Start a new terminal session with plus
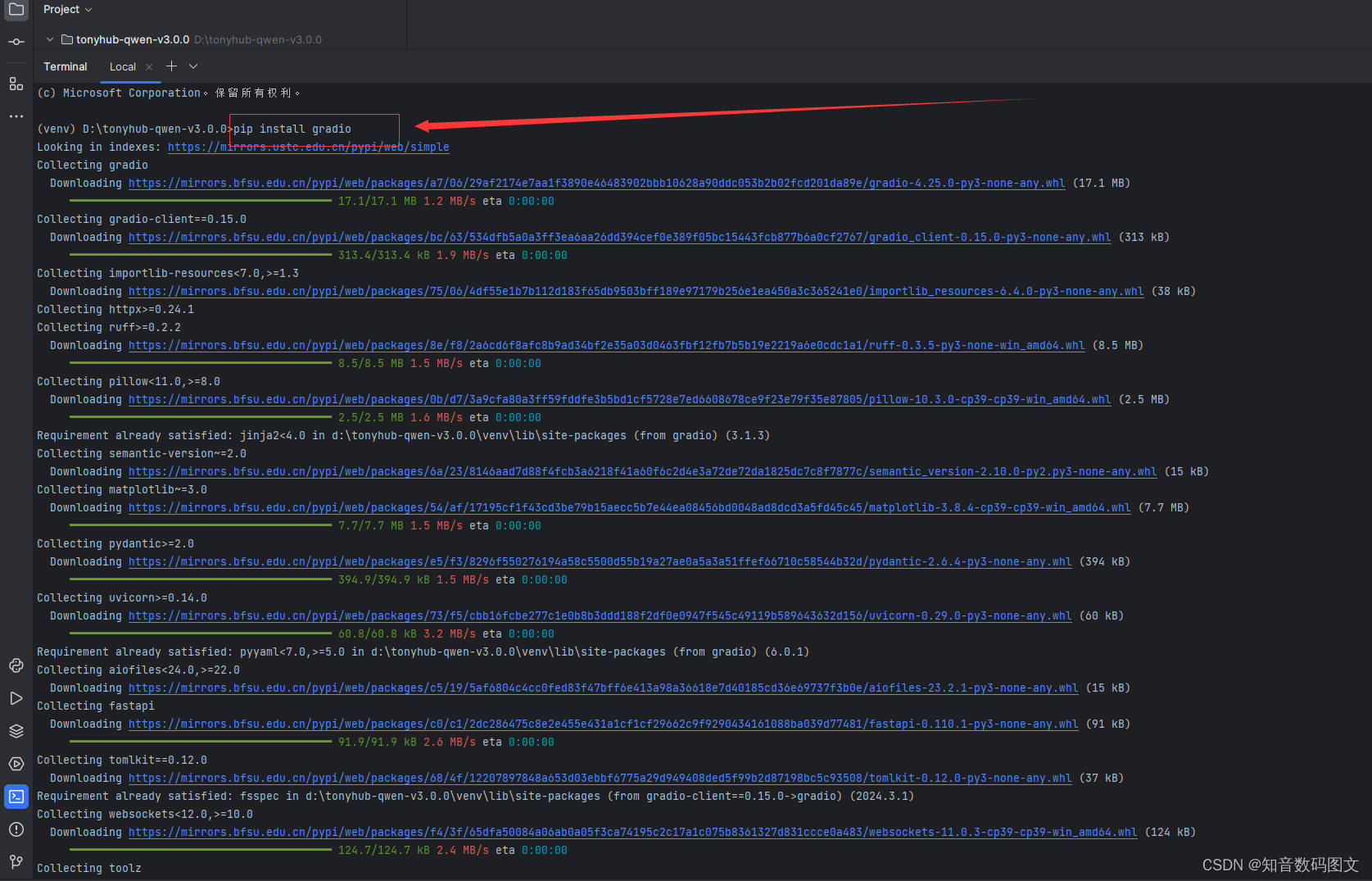Image resolution: width=1372 pixels, height=881 pixels. 171,66
